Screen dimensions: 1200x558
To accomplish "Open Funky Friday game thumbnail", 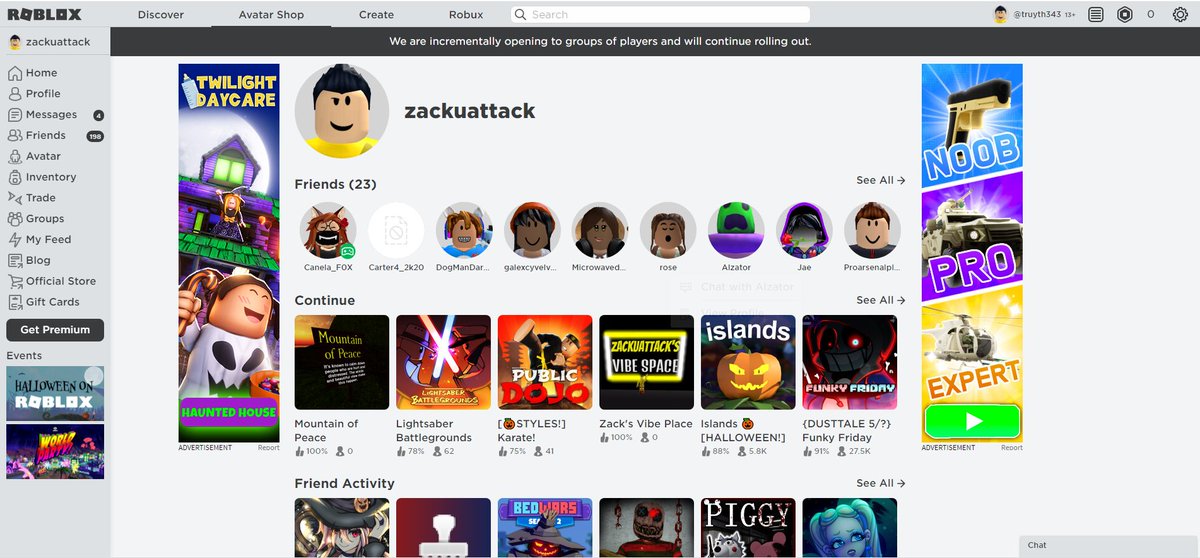I will [849, 362].
